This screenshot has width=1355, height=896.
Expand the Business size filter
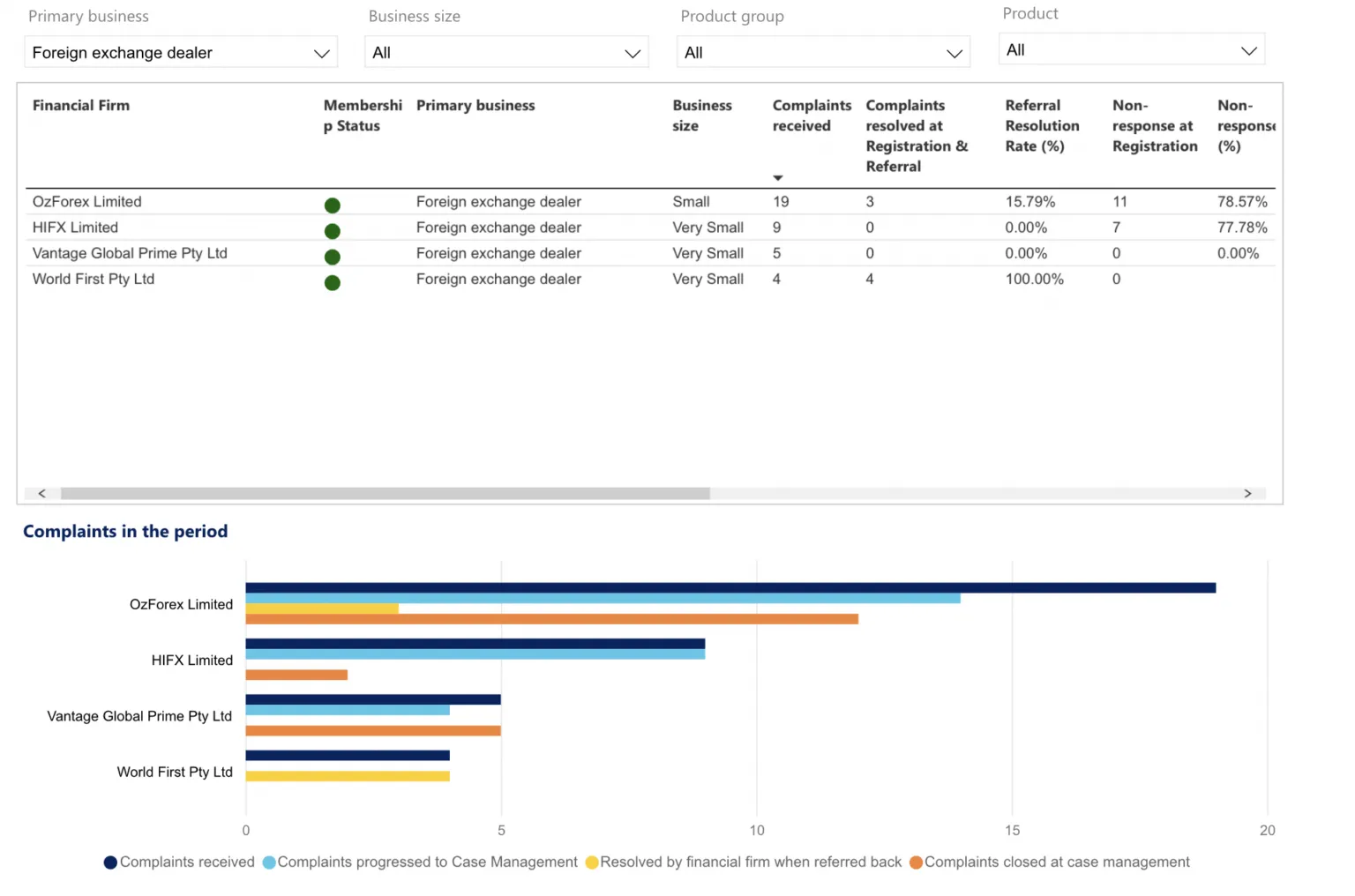(x=506, y=52)
